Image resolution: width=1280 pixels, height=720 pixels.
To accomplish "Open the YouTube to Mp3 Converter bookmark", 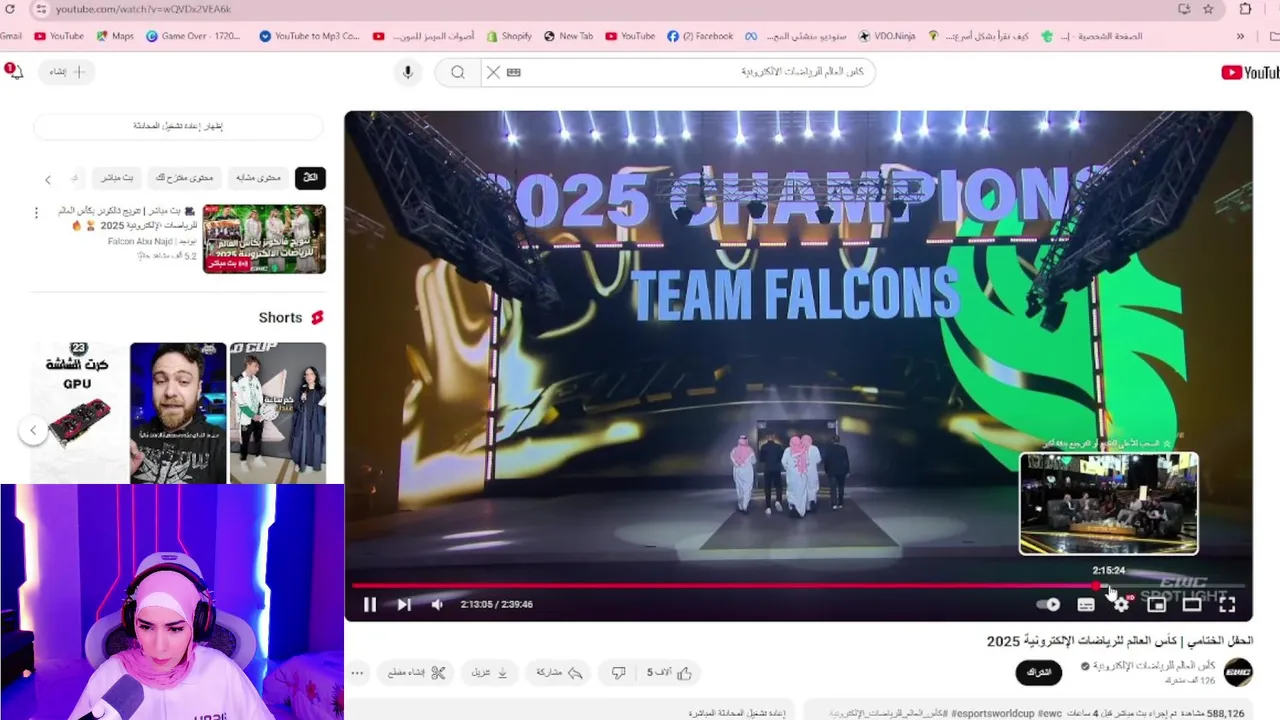I will pyautogui.click(x=310, y=36).
